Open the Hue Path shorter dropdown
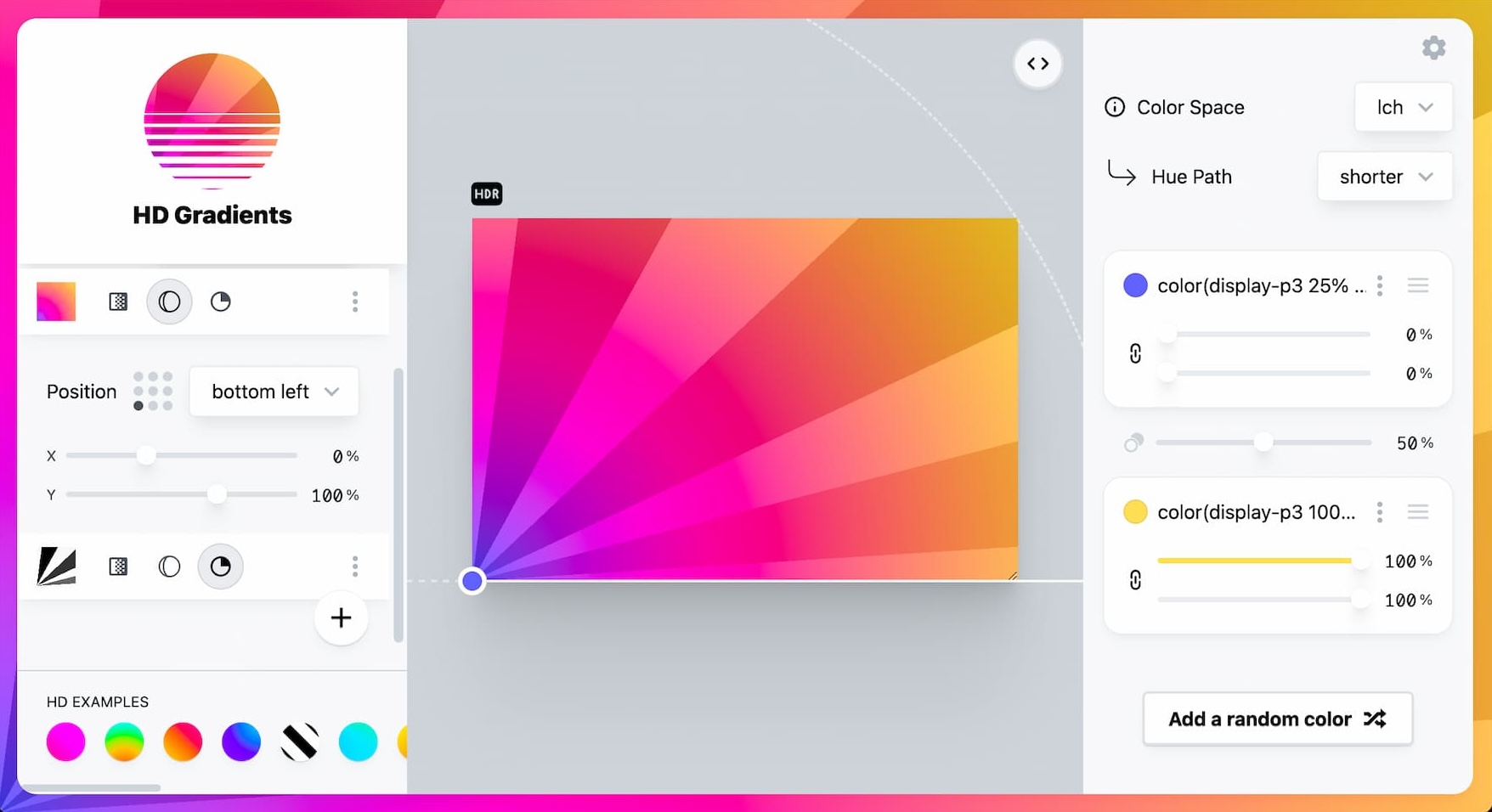Screen dimensions: 1492x812 pos(1384,177)
